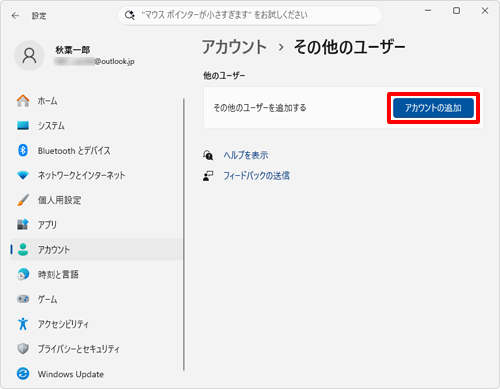Image resolution: width=500 pixels, height=389 pixels.
Task: Click the 設定 window title text
Action: point(39,16)
